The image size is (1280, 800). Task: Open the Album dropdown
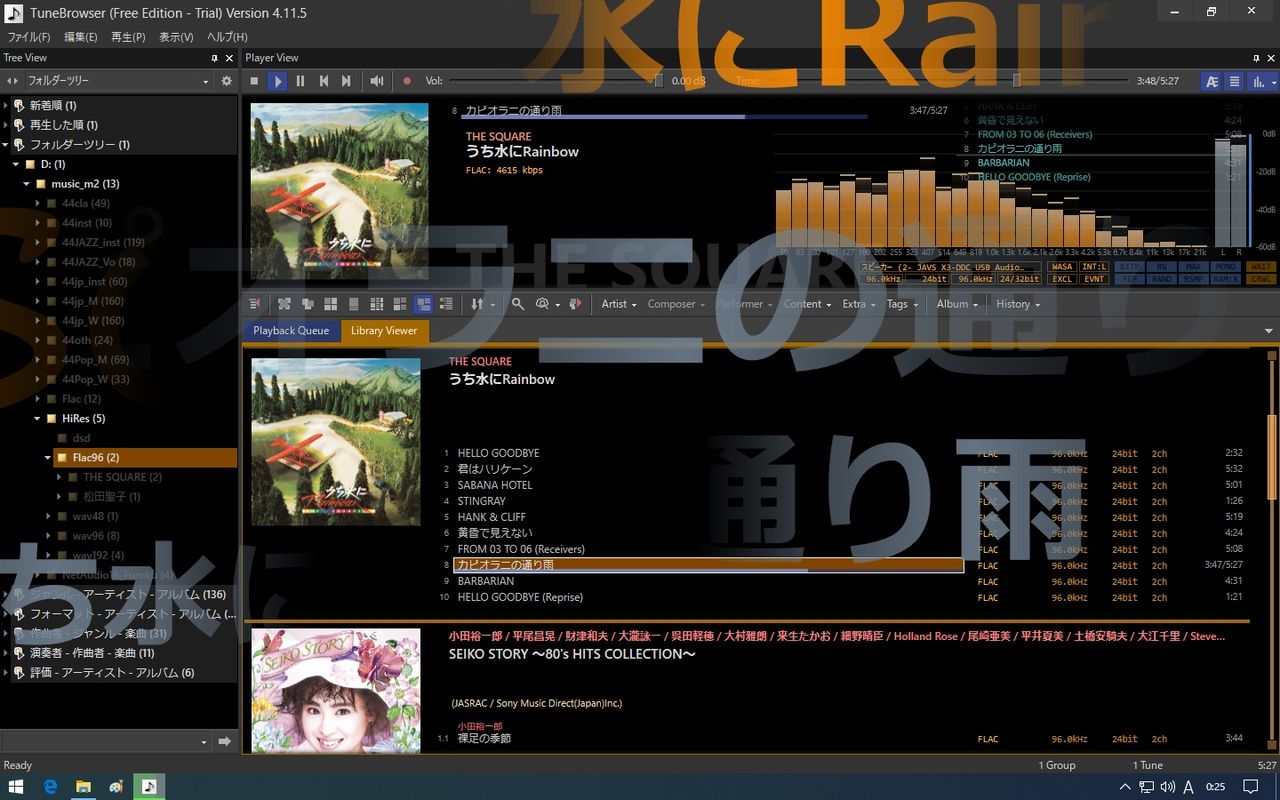tap(957, 304)
